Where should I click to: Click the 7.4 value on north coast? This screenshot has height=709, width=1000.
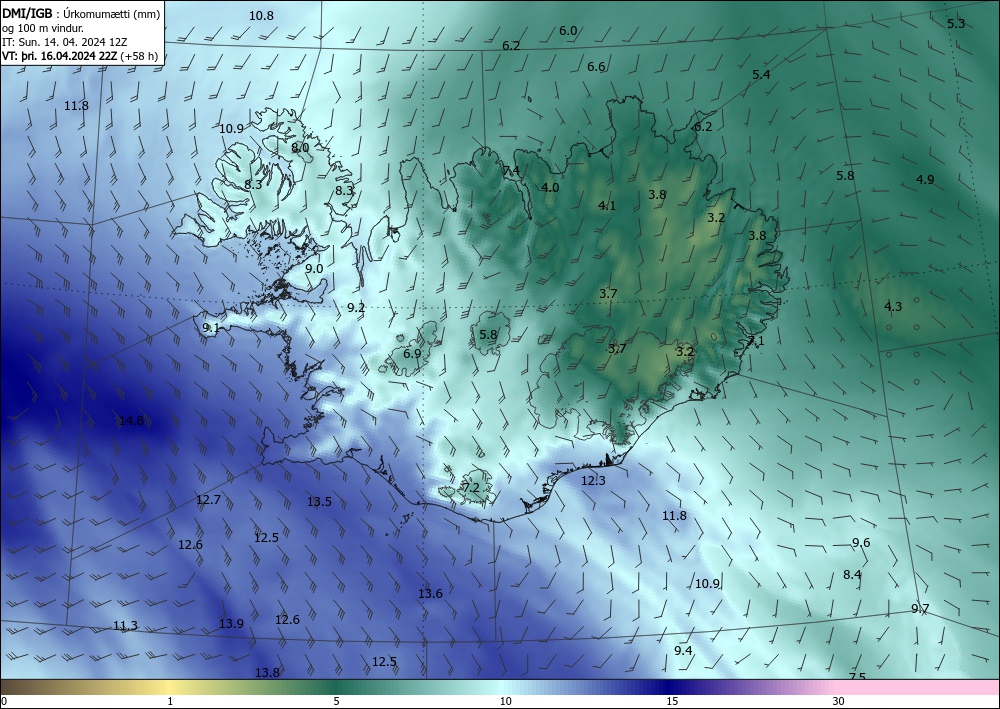click(511, 170)
